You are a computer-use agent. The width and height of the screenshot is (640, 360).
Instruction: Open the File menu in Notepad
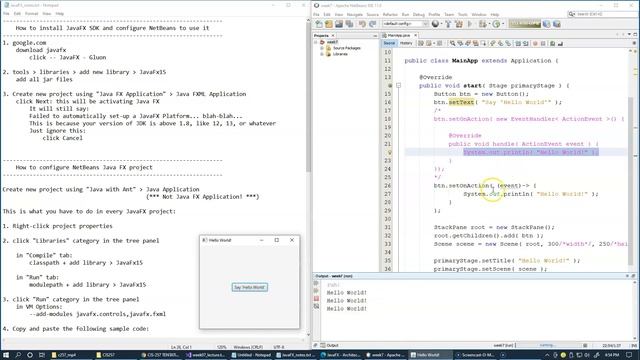pos(6,13)
